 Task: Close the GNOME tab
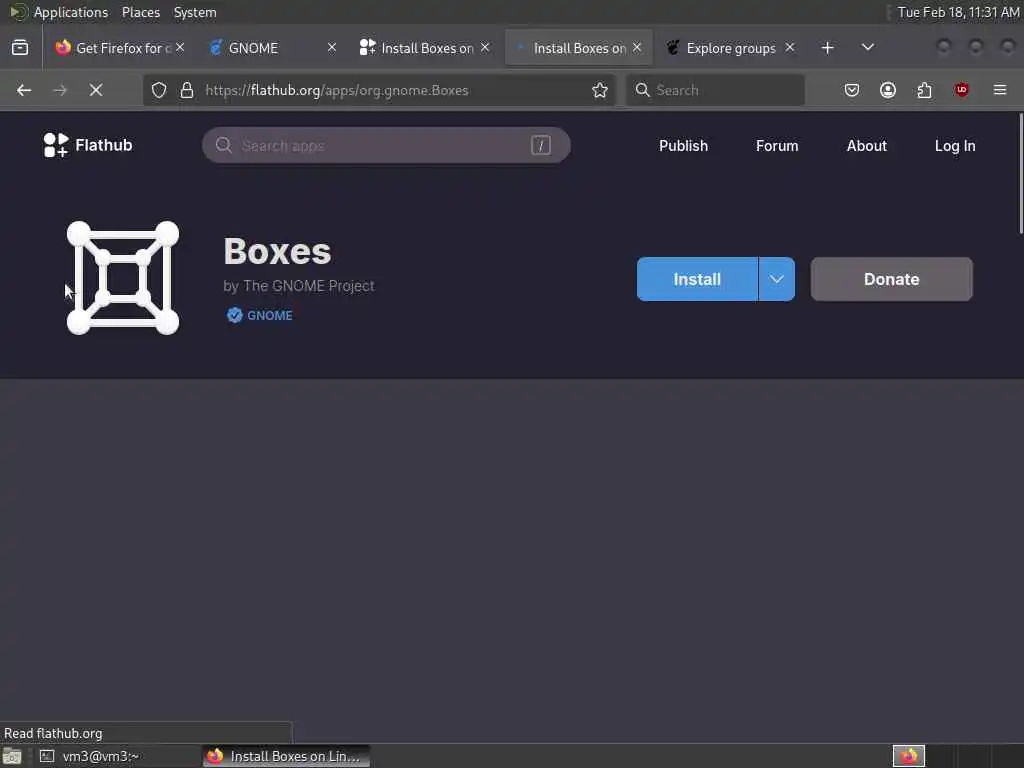pyautogui.click(x=332, y=48)
